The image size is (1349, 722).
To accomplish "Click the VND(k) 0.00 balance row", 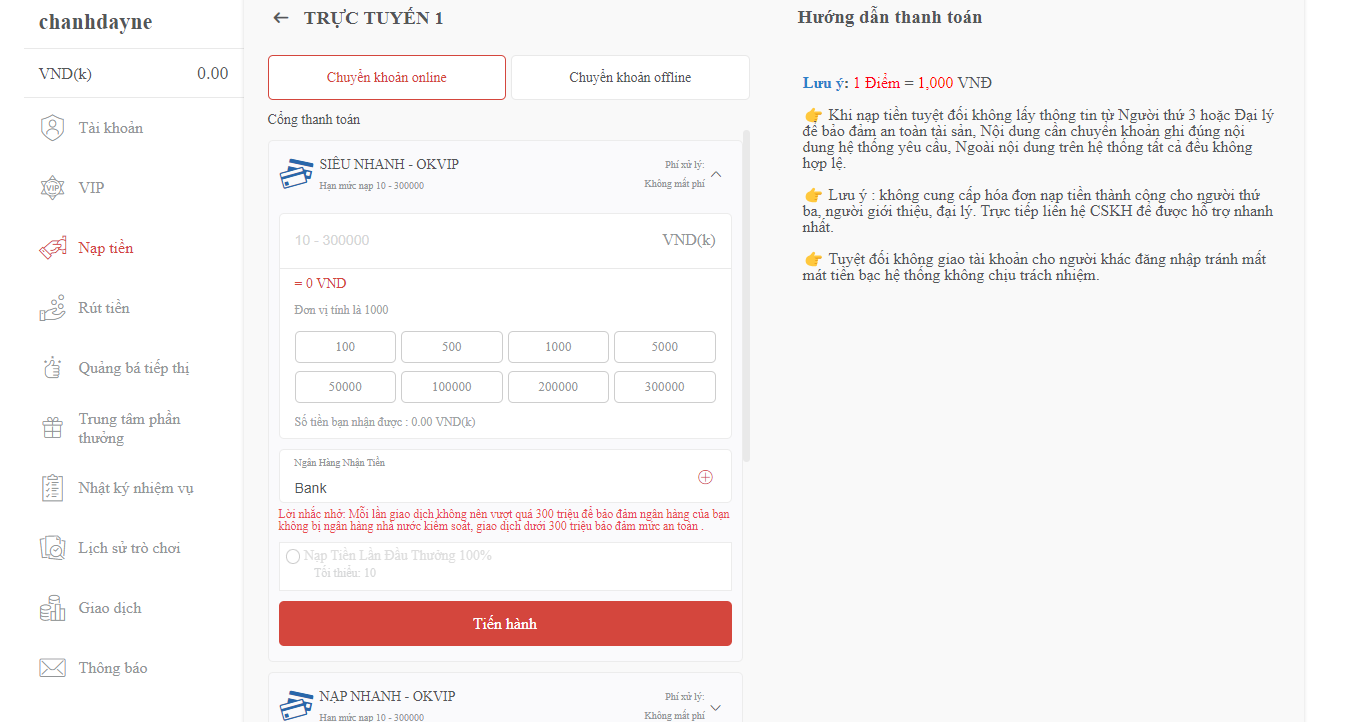I will [133, 73].
